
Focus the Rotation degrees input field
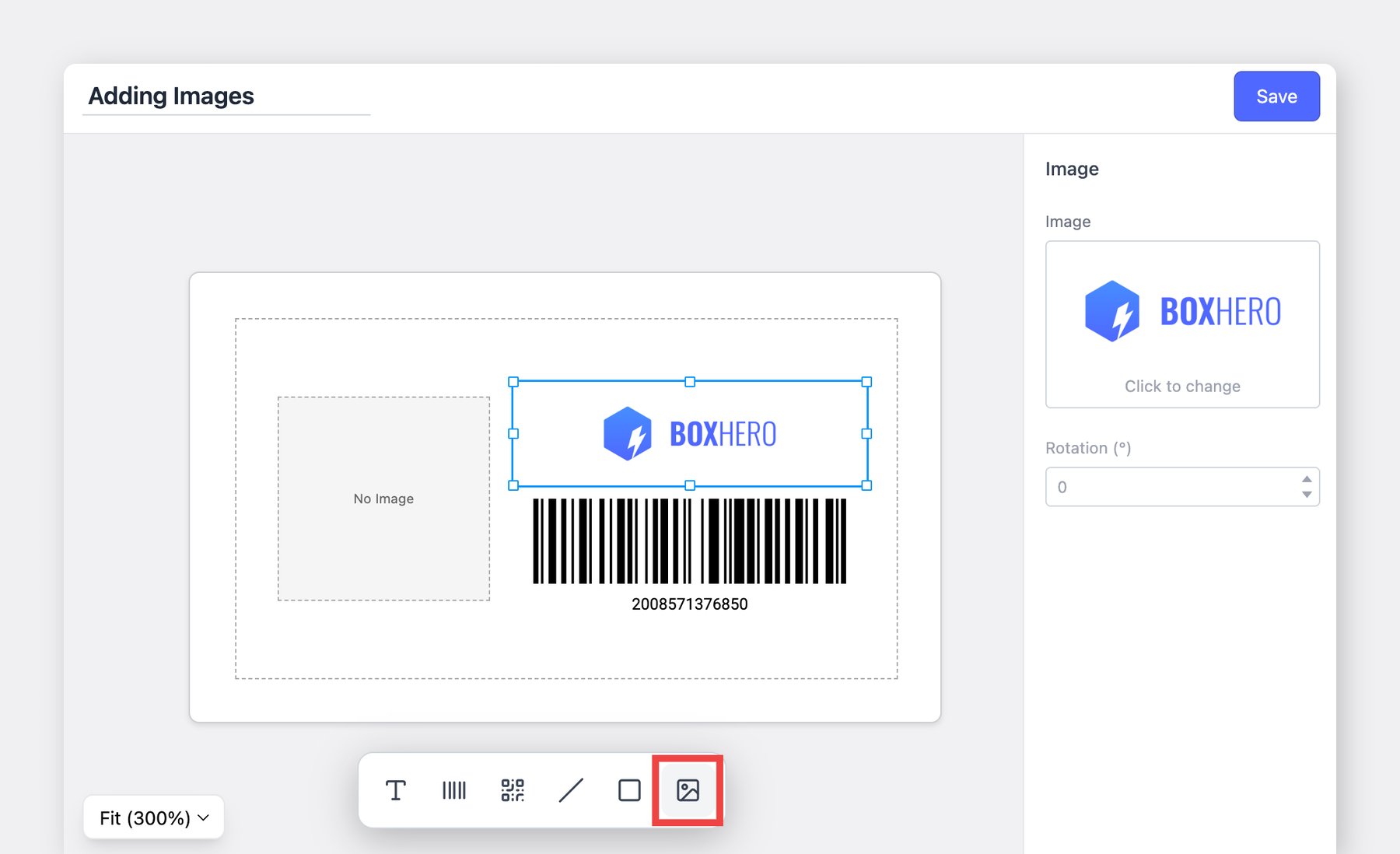pyautogui.click(x=1171, y=487)
